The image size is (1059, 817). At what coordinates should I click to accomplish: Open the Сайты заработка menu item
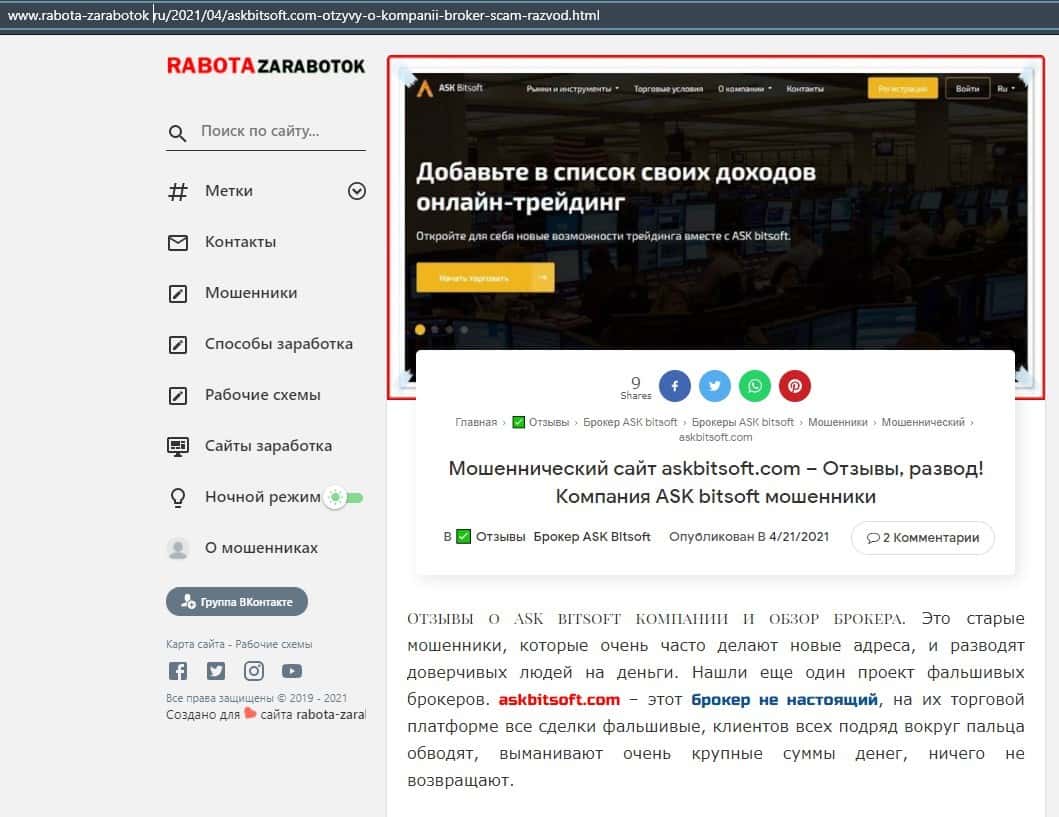click(269, 446)
